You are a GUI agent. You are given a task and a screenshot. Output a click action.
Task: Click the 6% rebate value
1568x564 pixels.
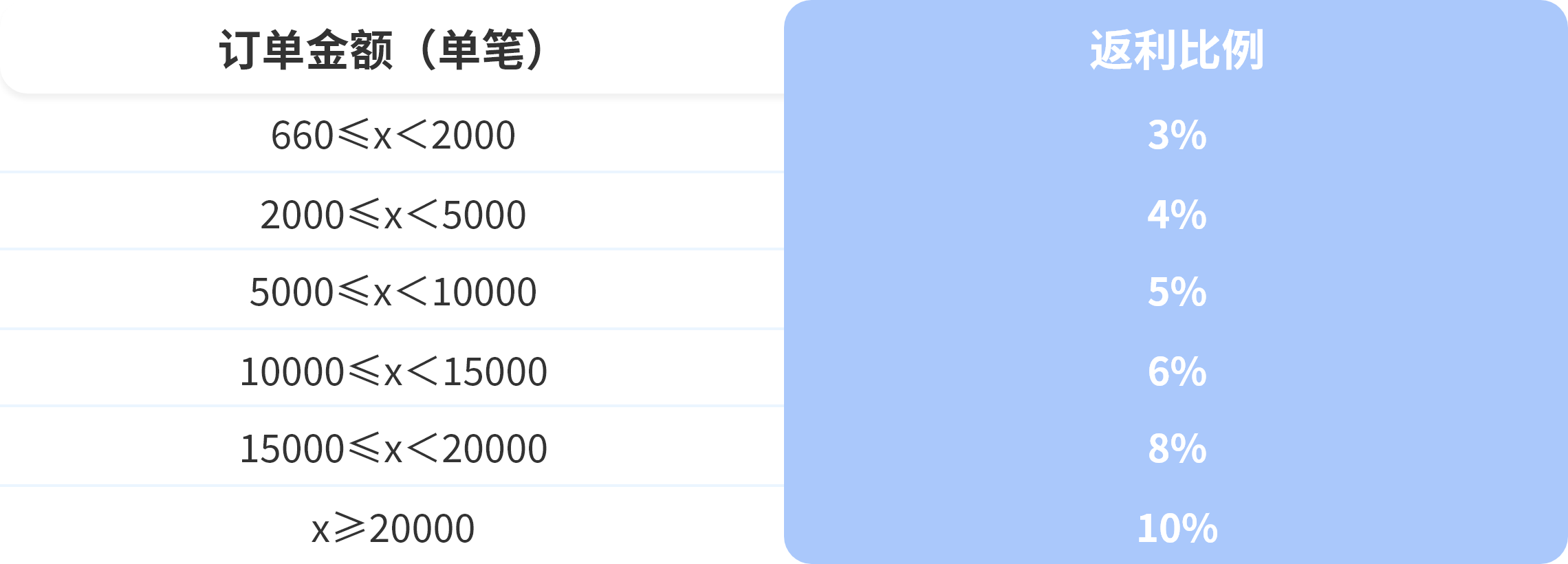tap(1177, 371)
